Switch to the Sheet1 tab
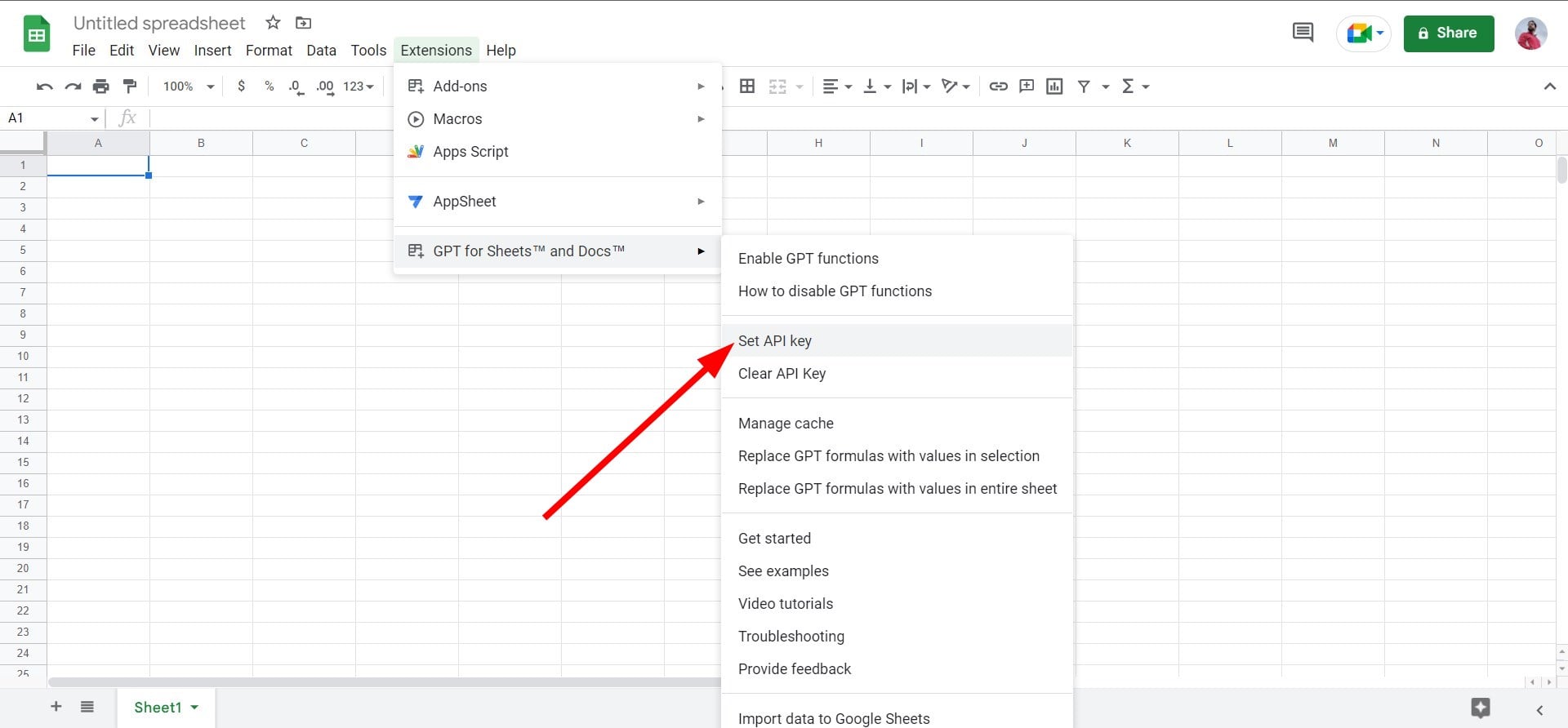This screenshot has height=728, width=1568. click(158, 708)
